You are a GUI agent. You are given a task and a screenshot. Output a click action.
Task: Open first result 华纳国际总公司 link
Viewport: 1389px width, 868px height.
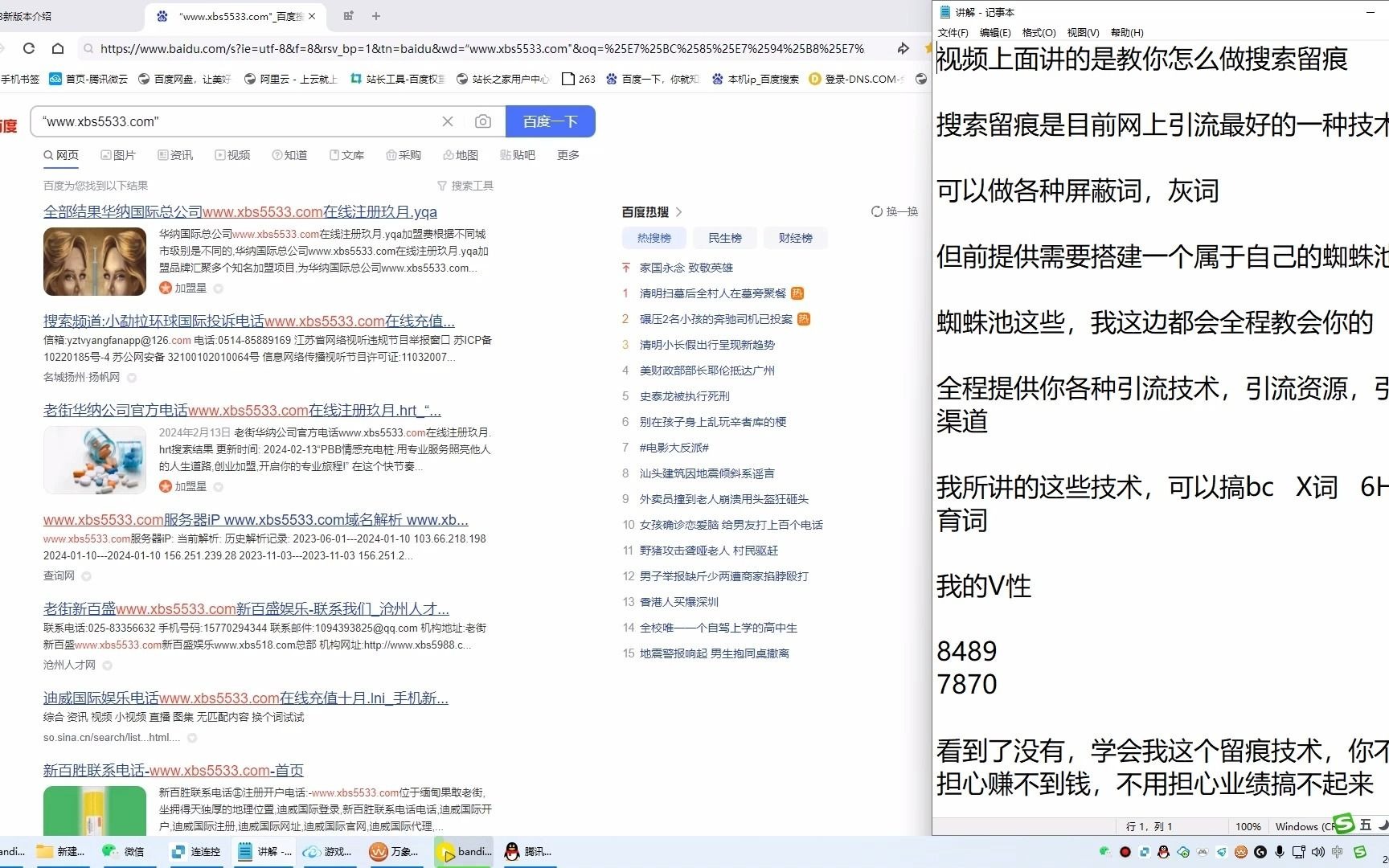coord(240,212)
